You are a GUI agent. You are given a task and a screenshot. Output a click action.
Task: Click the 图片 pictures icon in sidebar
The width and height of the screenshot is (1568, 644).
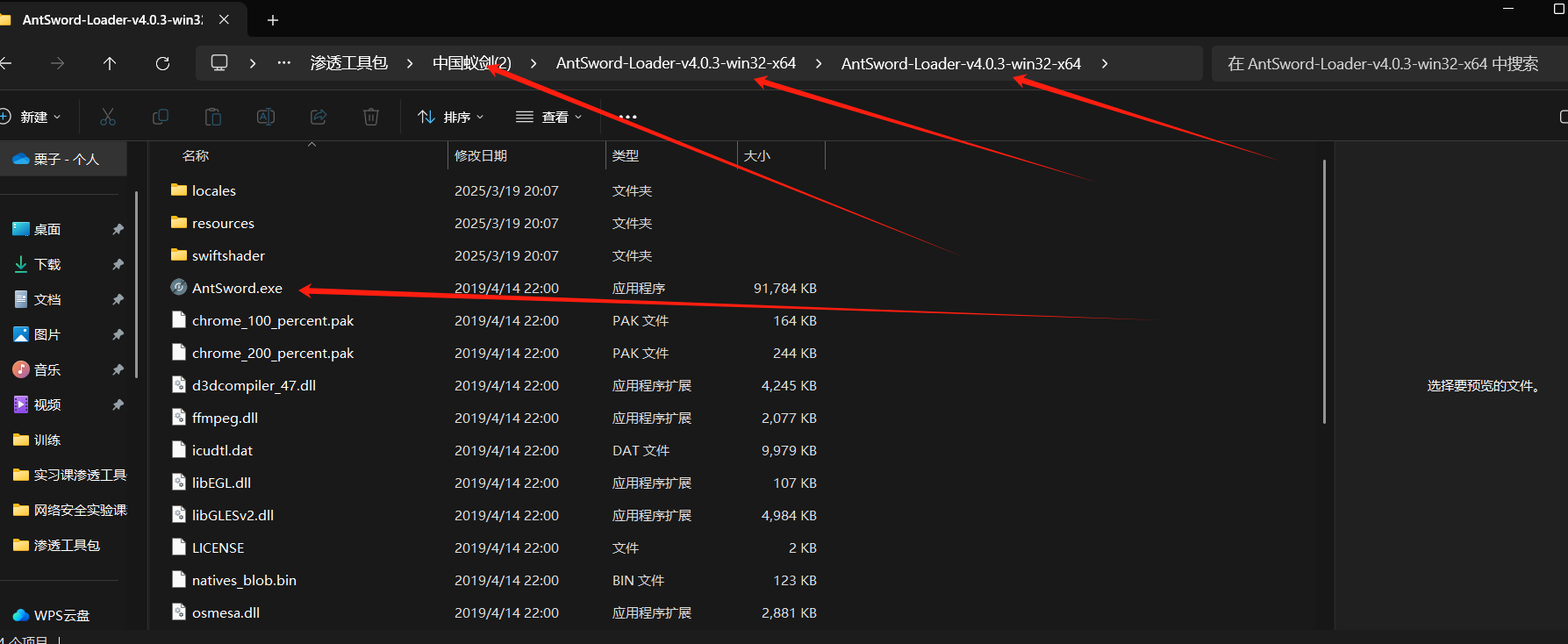[21, 334]
